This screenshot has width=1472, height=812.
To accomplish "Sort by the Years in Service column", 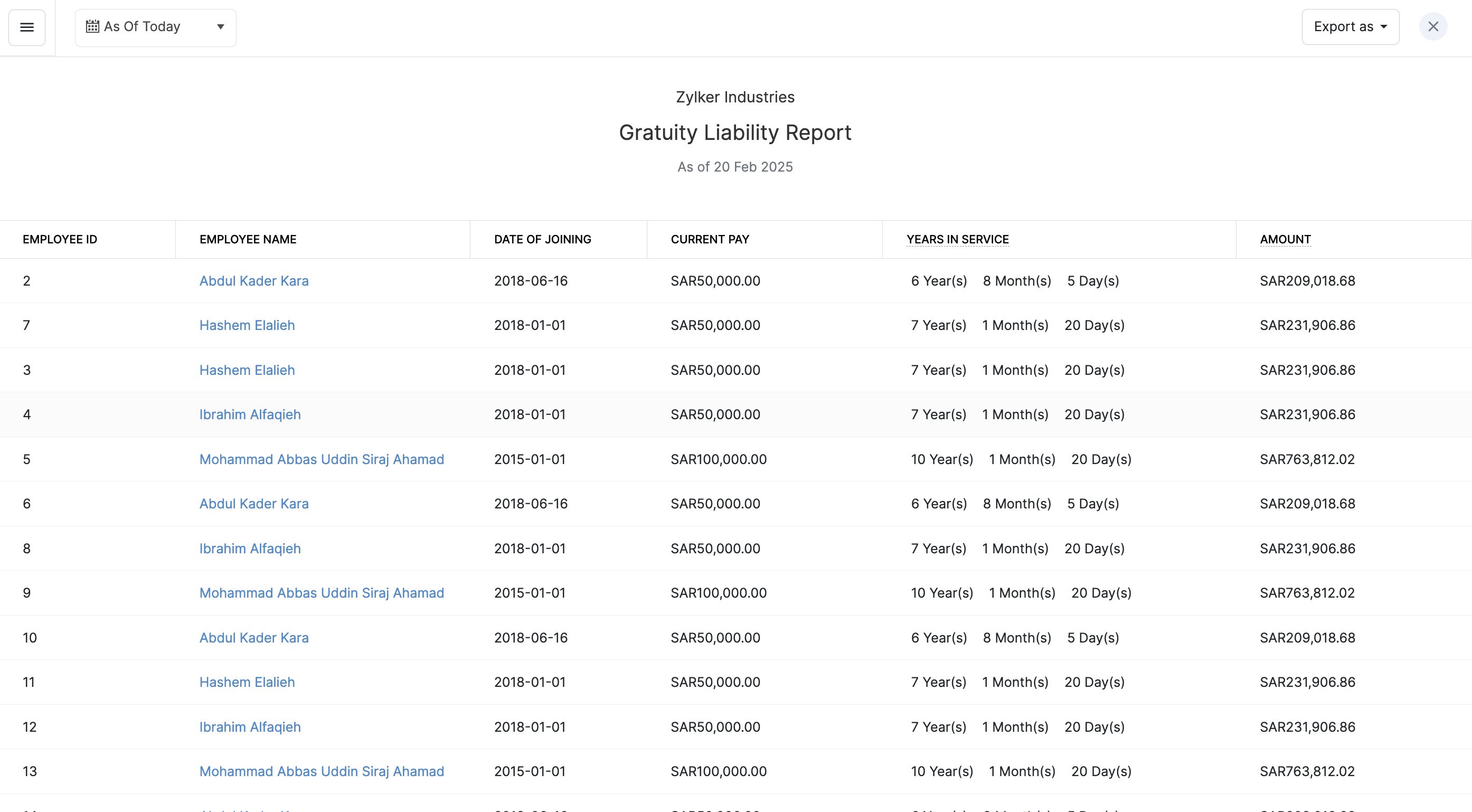I will (x=957, y=239).
